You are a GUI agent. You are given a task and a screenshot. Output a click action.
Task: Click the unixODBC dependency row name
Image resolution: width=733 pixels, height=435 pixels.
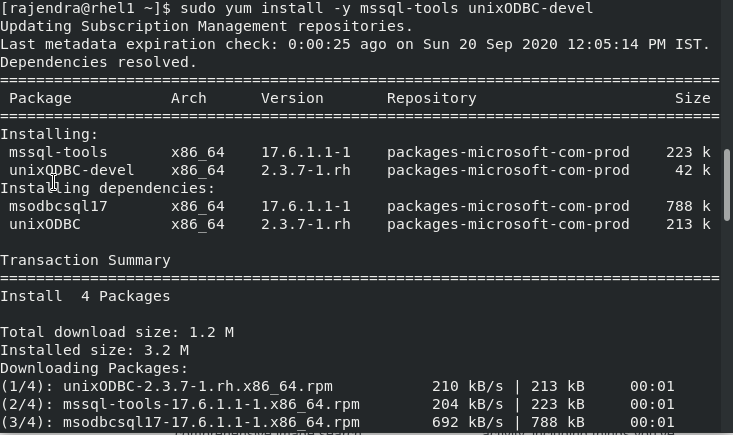[44, 224]
